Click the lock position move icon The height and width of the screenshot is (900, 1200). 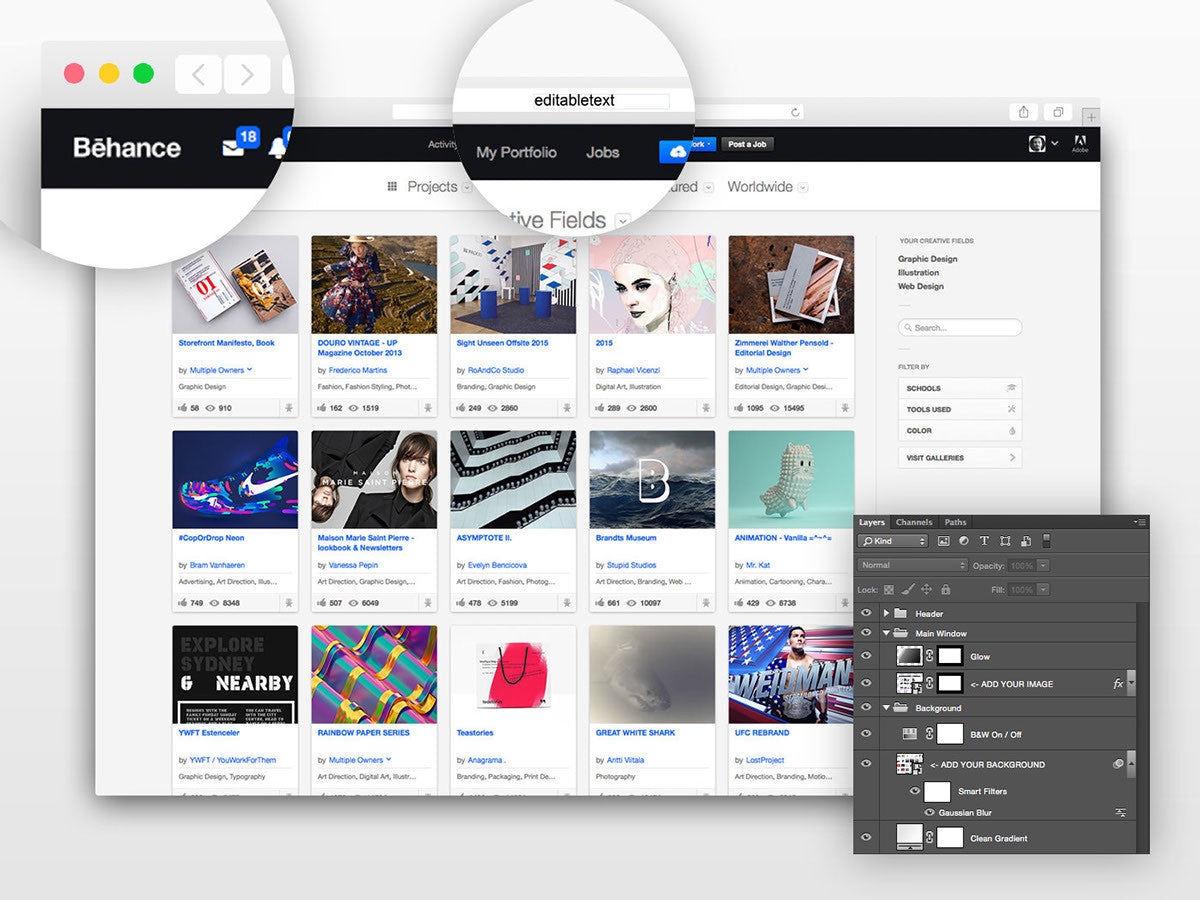(927, 590)
